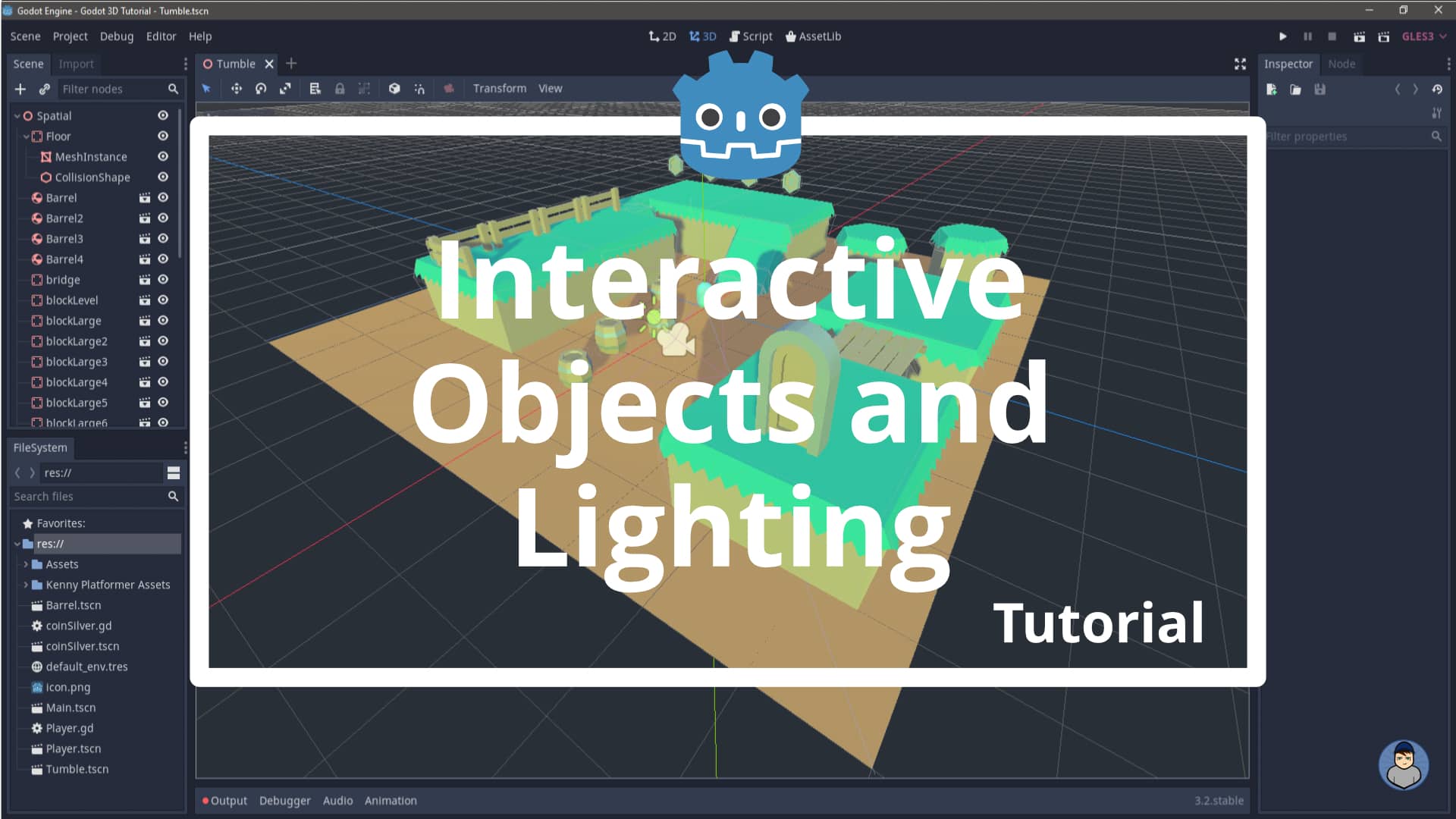Collapse the Floor node in the scene tree
The width and height of the screenshot is (1456, 819).
point(26,136)
